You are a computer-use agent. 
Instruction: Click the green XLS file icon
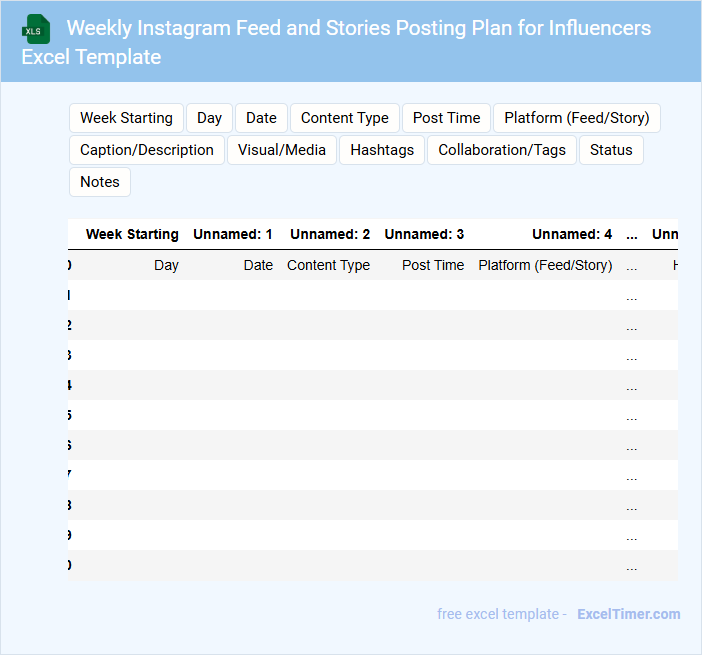(36, 29)
